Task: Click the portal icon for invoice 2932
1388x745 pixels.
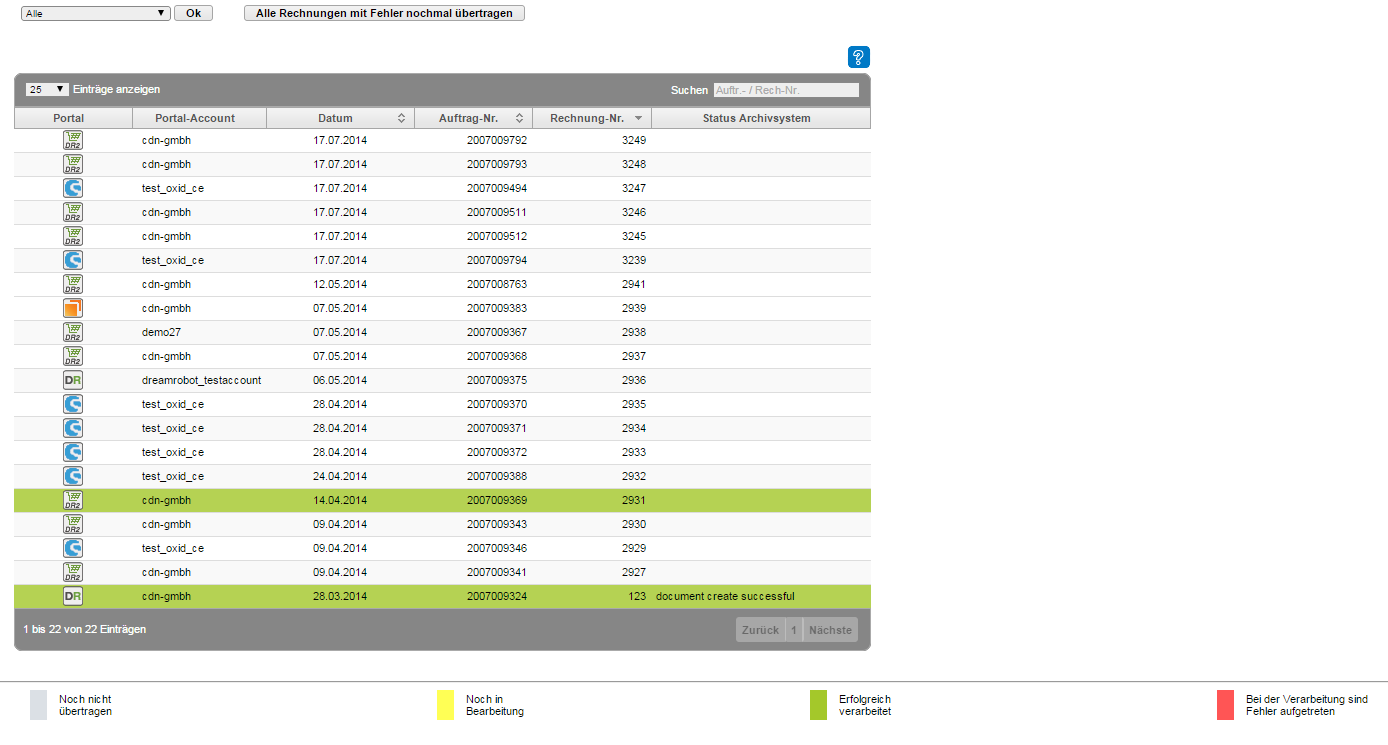Action: pos(73,476)
